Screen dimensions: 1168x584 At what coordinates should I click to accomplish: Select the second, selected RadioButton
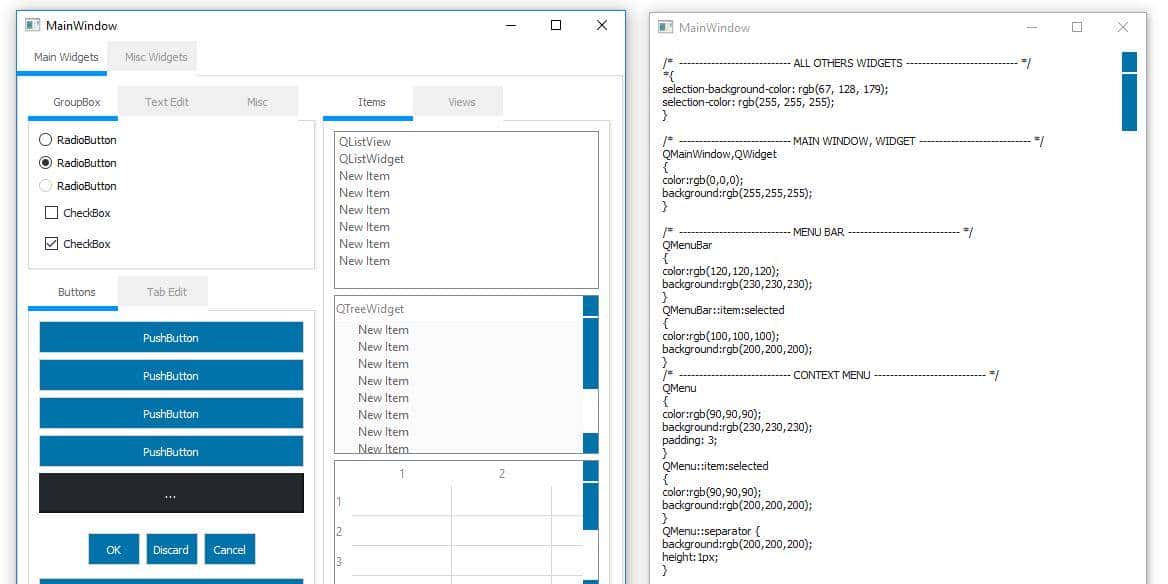pyautogui.click(x=45, y=163)
